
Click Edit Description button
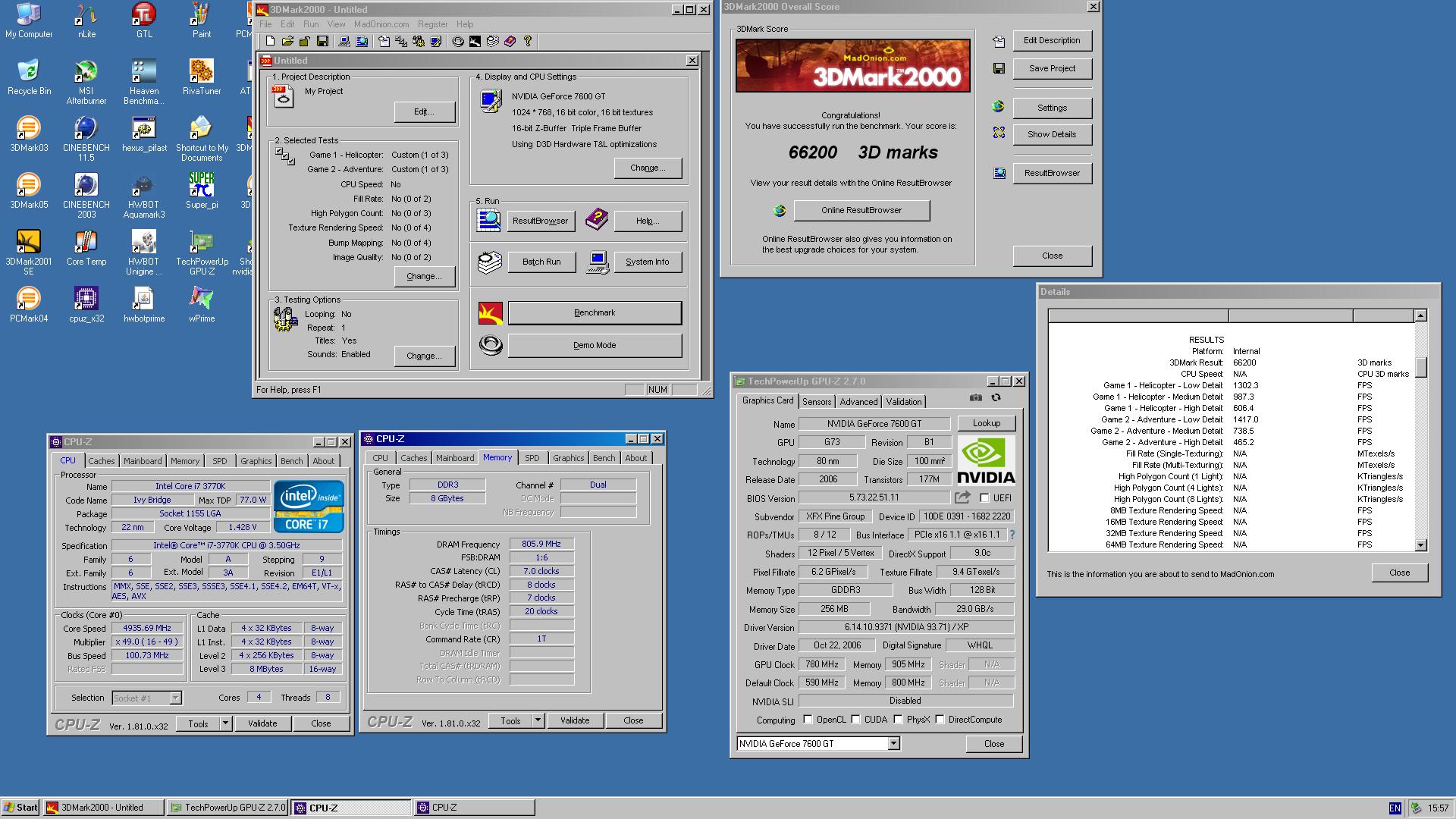pyautogui.click(x=1052, y=40)
